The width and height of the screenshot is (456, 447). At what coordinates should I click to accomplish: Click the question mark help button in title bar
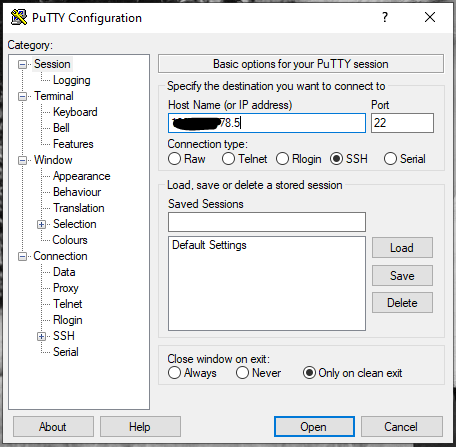385,17
